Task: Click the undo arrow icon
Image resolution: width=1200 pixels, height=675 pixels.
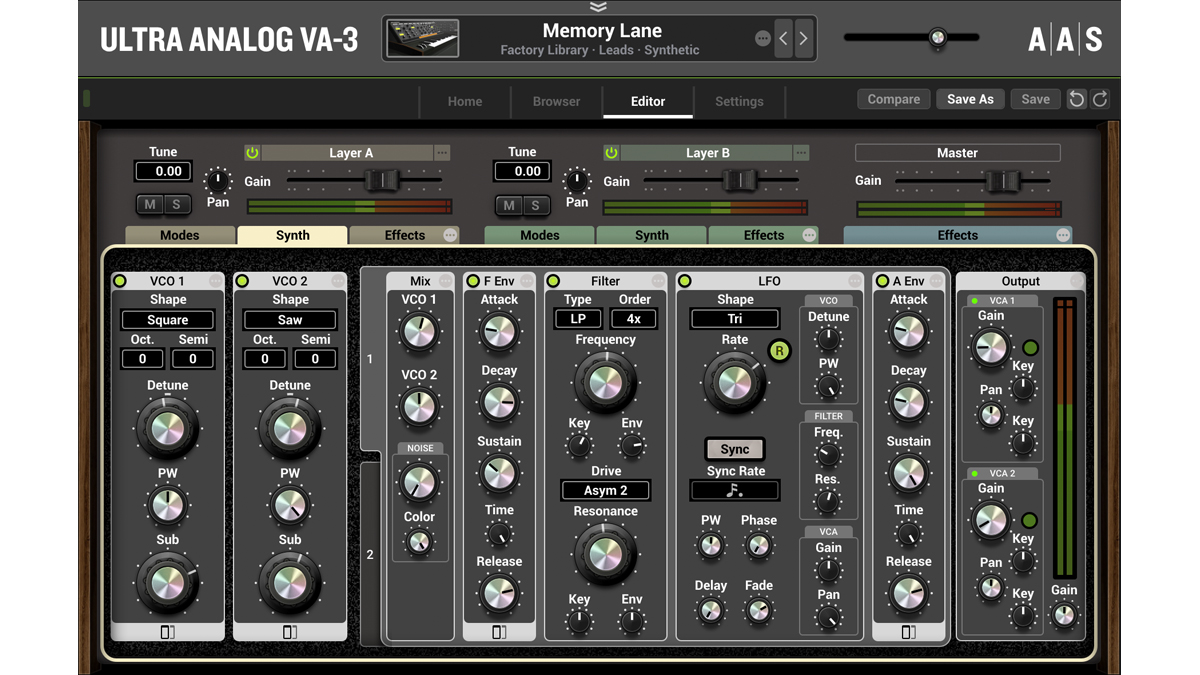Action: (1077, 99)
